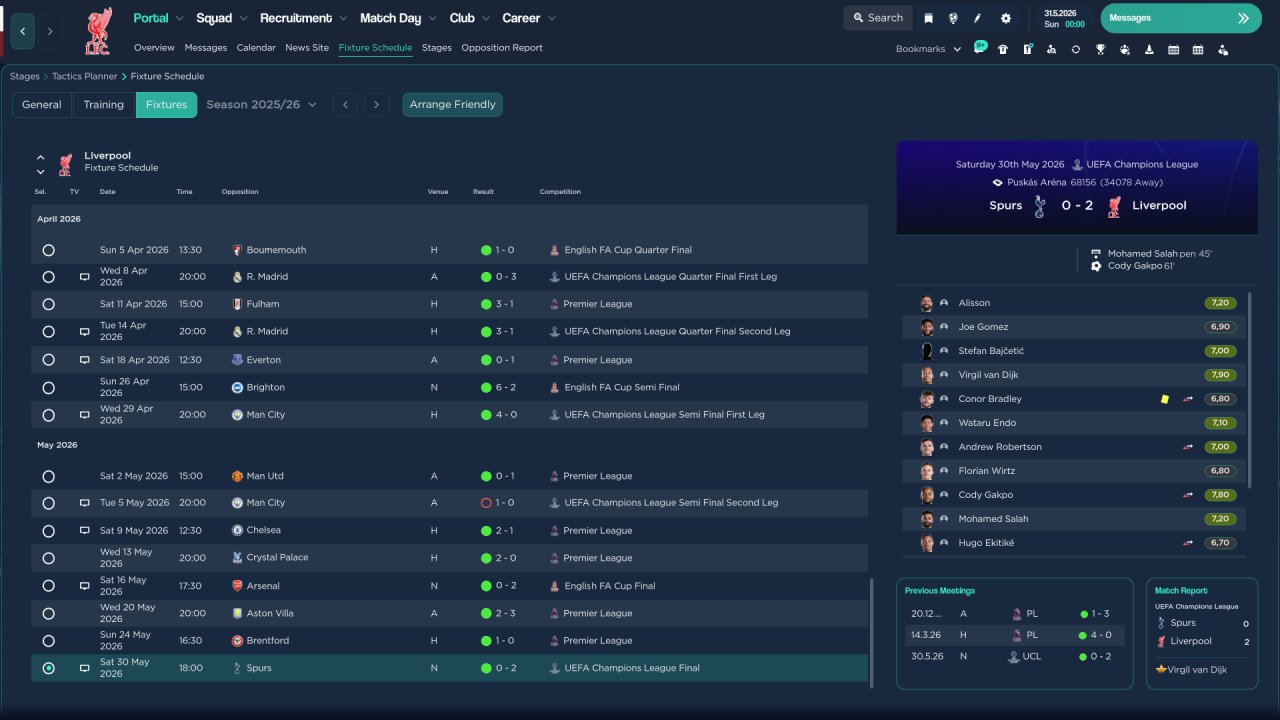Image resolution: width=1280 pixels, height=720 pixels.
Task: Open the News Site sub-tab
Action: [307, 48]
